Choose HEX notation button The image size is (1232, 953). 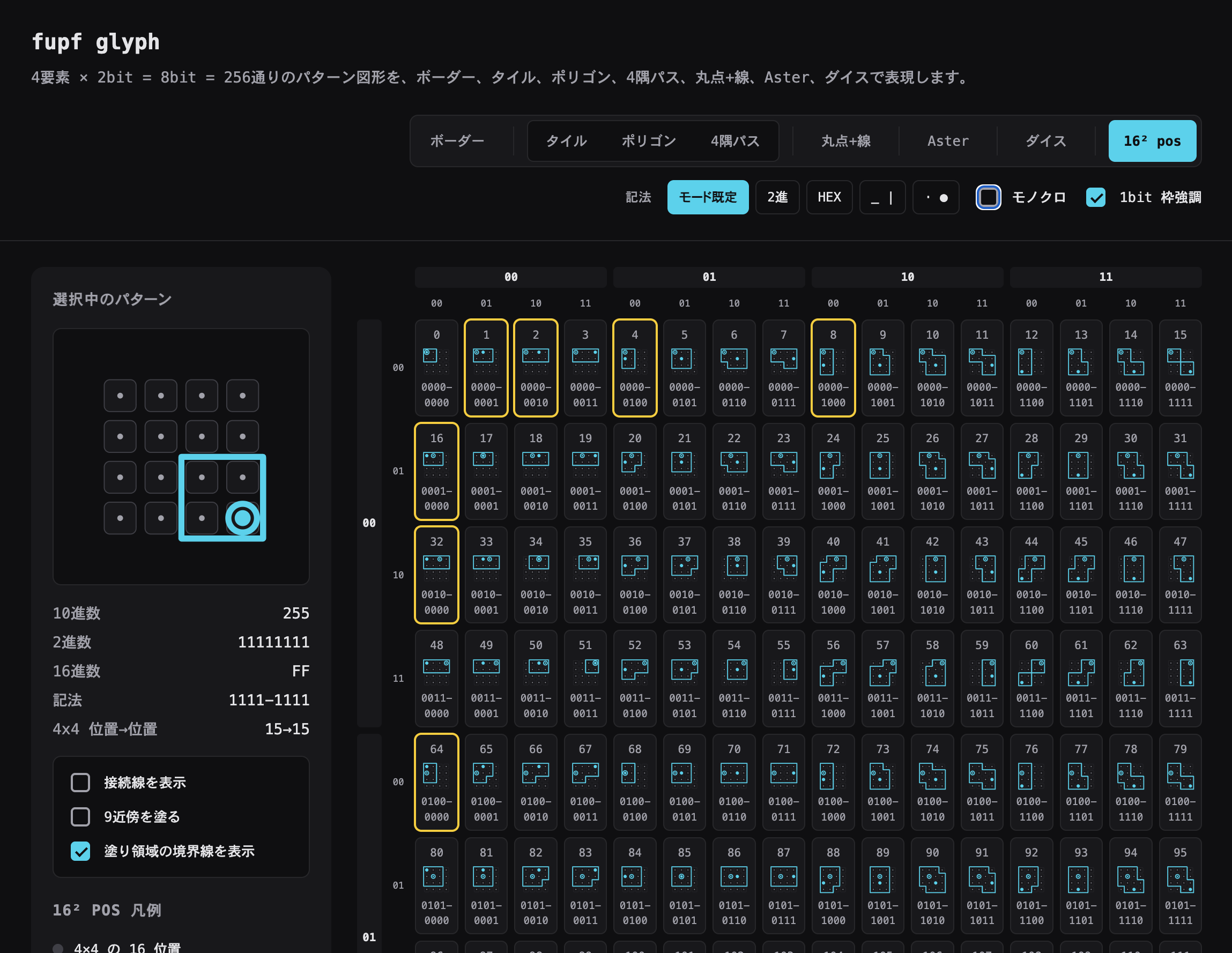point(829,197)
